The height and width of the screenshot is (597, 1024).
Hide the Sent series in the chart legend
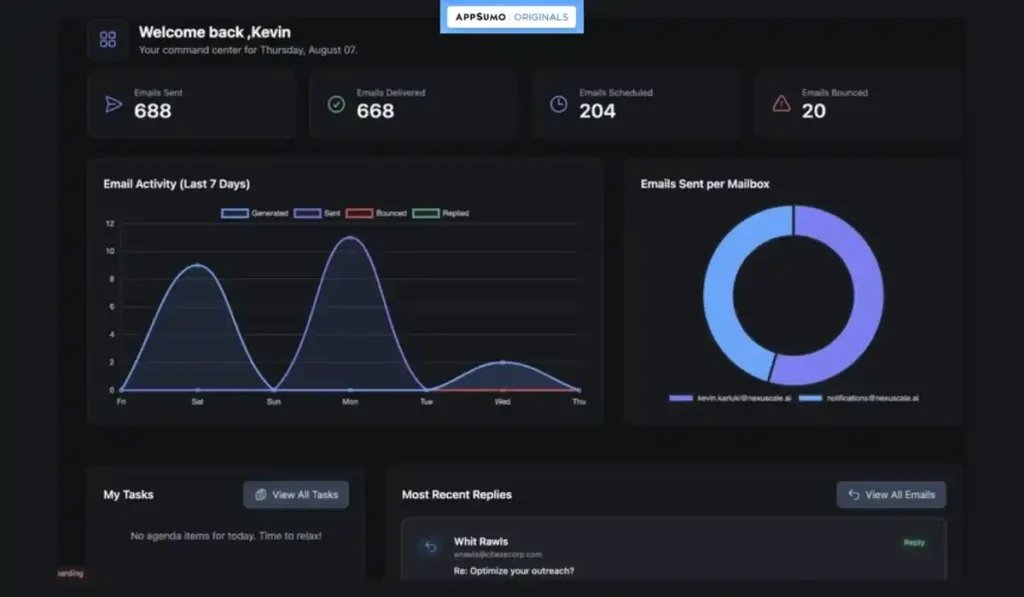point(319,213)
